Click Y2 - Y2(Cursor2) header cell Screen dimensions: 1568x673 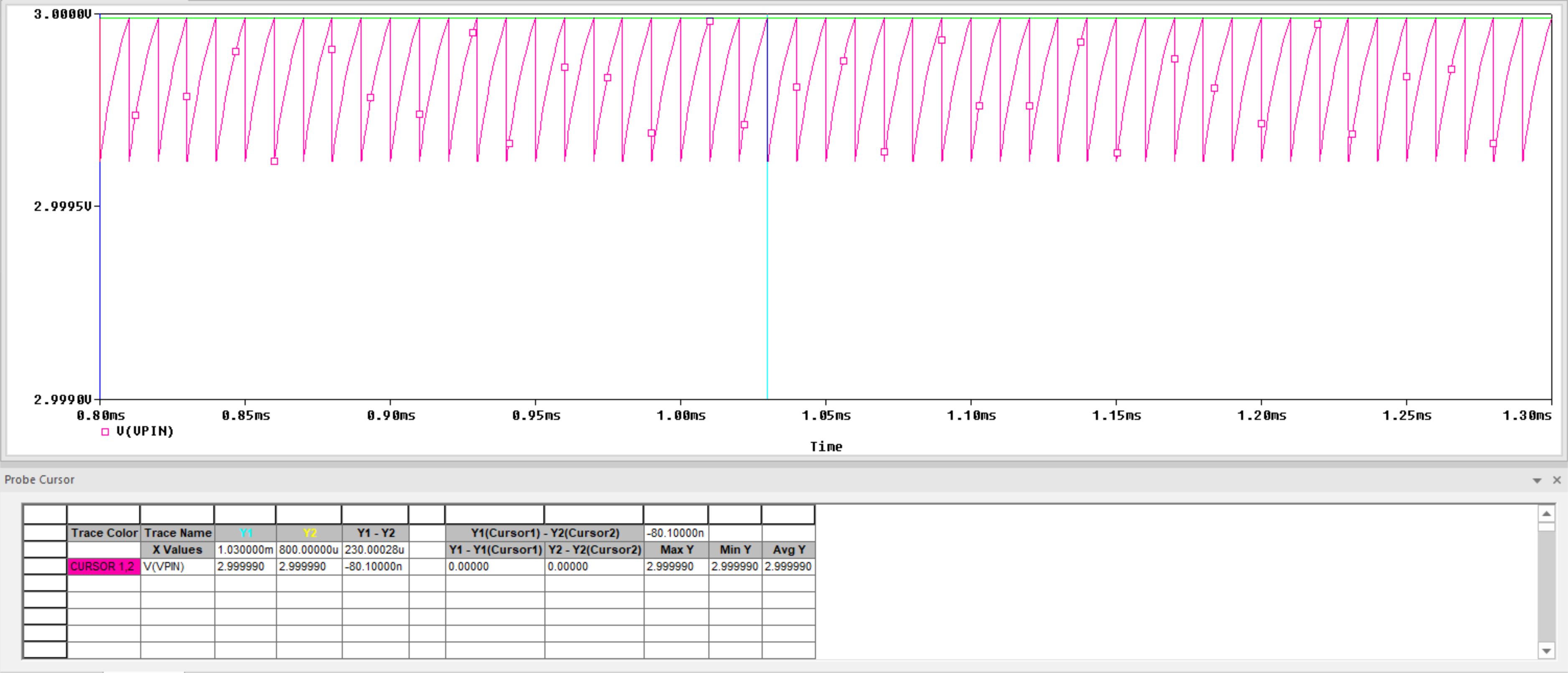coord(594,549)
